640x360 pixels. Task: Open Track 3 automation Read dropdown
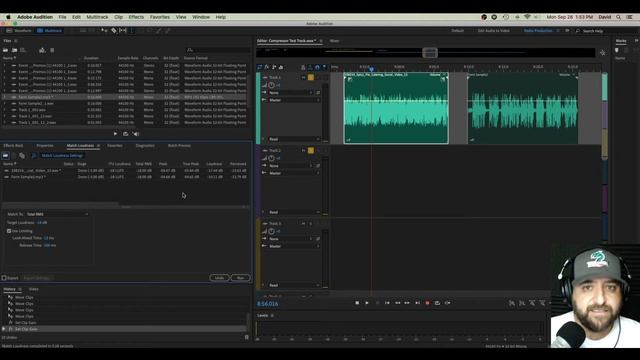pos(294,285)
